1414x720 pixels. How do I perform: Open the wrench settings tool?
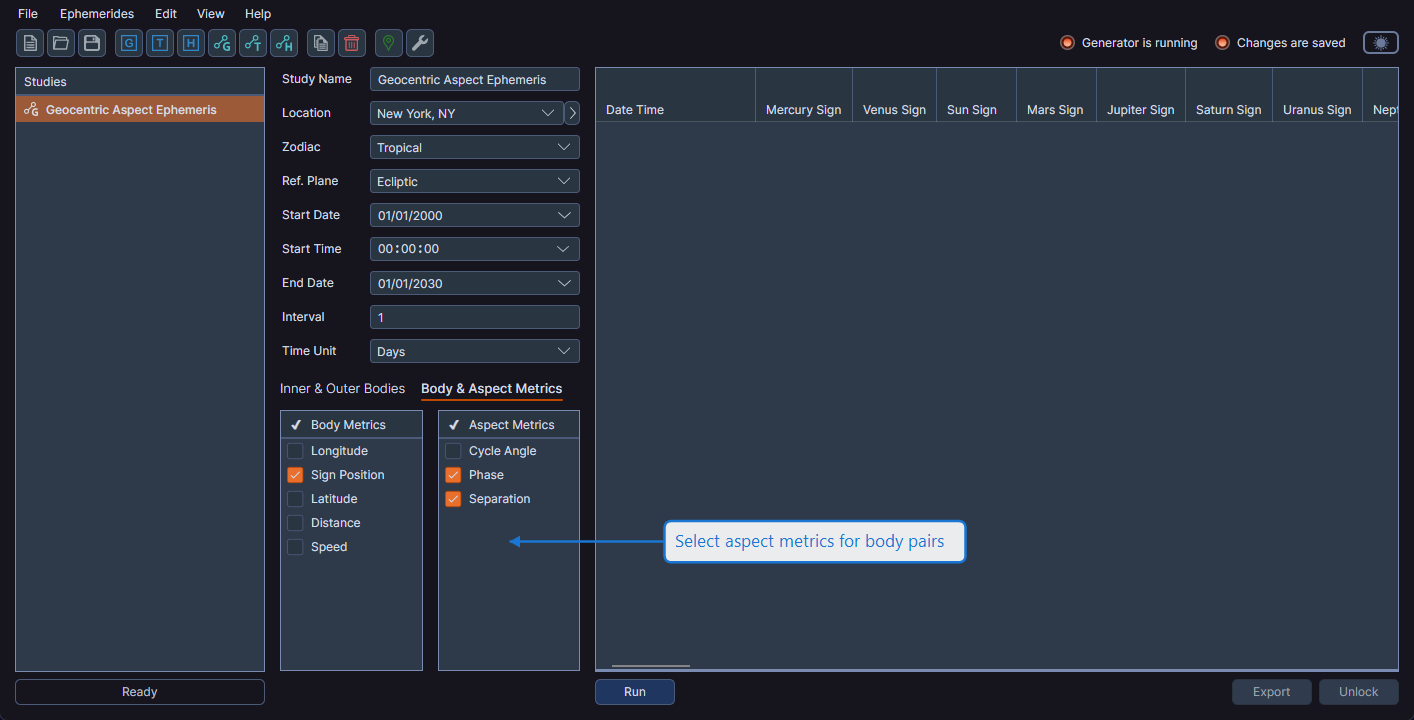419,43
